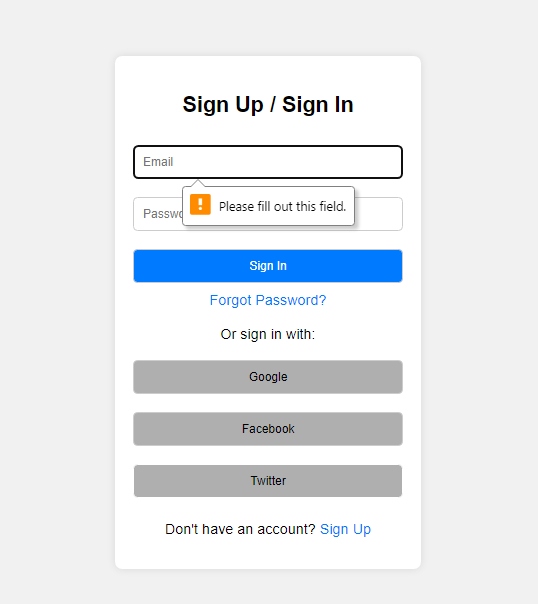Click the orange exclamation warning icon
Viewport: 538px width, 604px height.
(x=200, y=205)
